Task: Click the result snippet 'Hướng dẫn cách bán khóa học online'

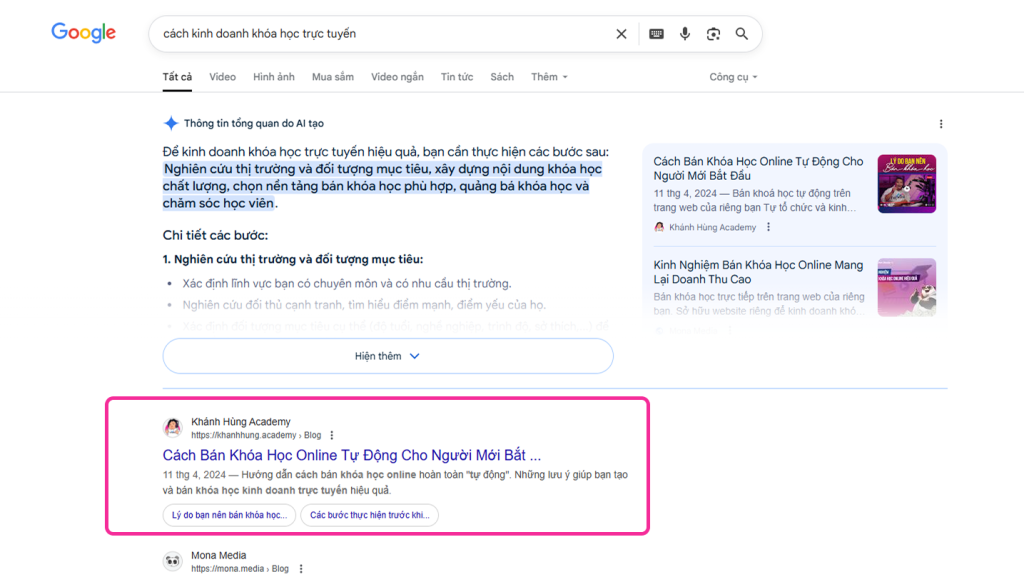Action: (x=395, y=482)
